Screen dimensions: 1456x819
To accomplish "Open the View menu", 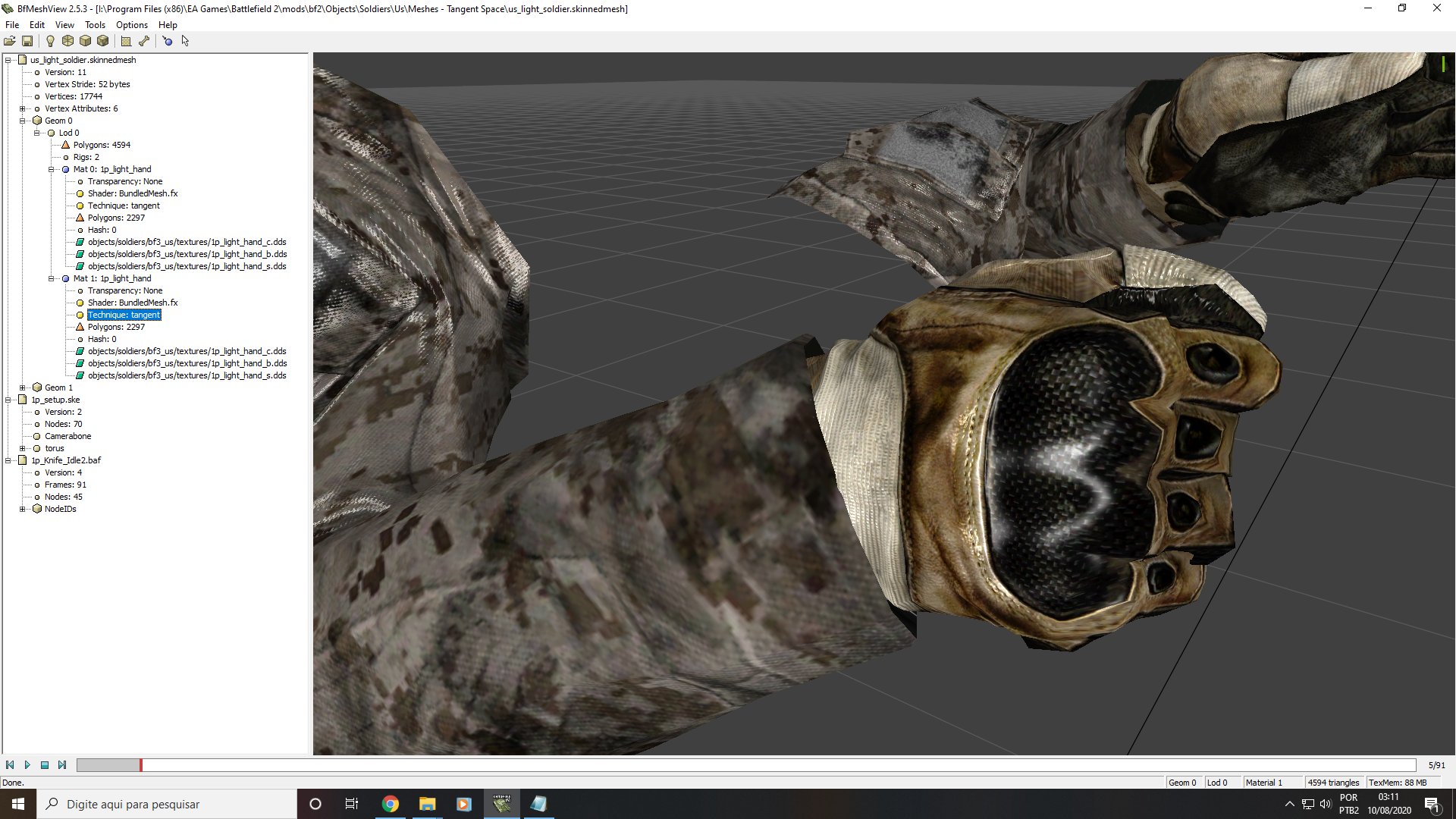I will click(64, 25).
